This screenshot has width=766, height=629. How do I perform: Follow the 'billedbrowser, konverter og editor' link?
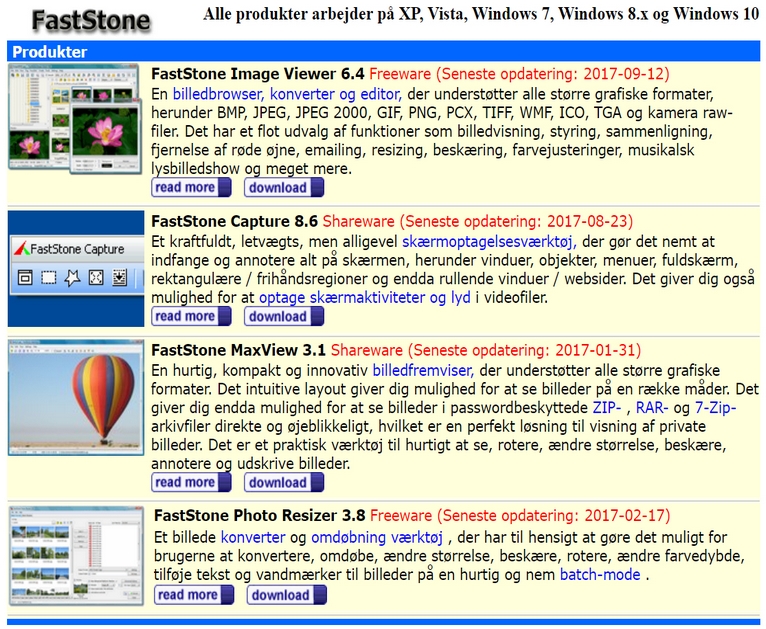pyautogui.click(x=287, y=94)
